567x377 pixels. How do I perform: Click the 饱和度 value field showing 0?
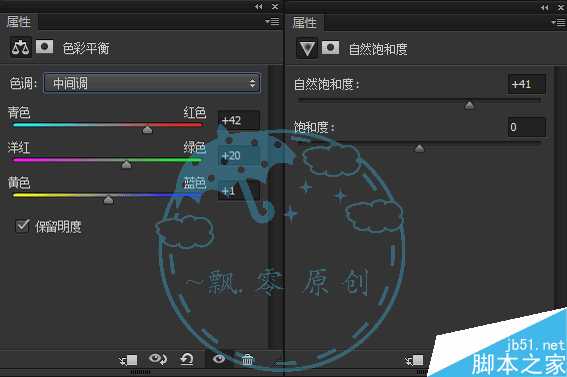(527, 127)
